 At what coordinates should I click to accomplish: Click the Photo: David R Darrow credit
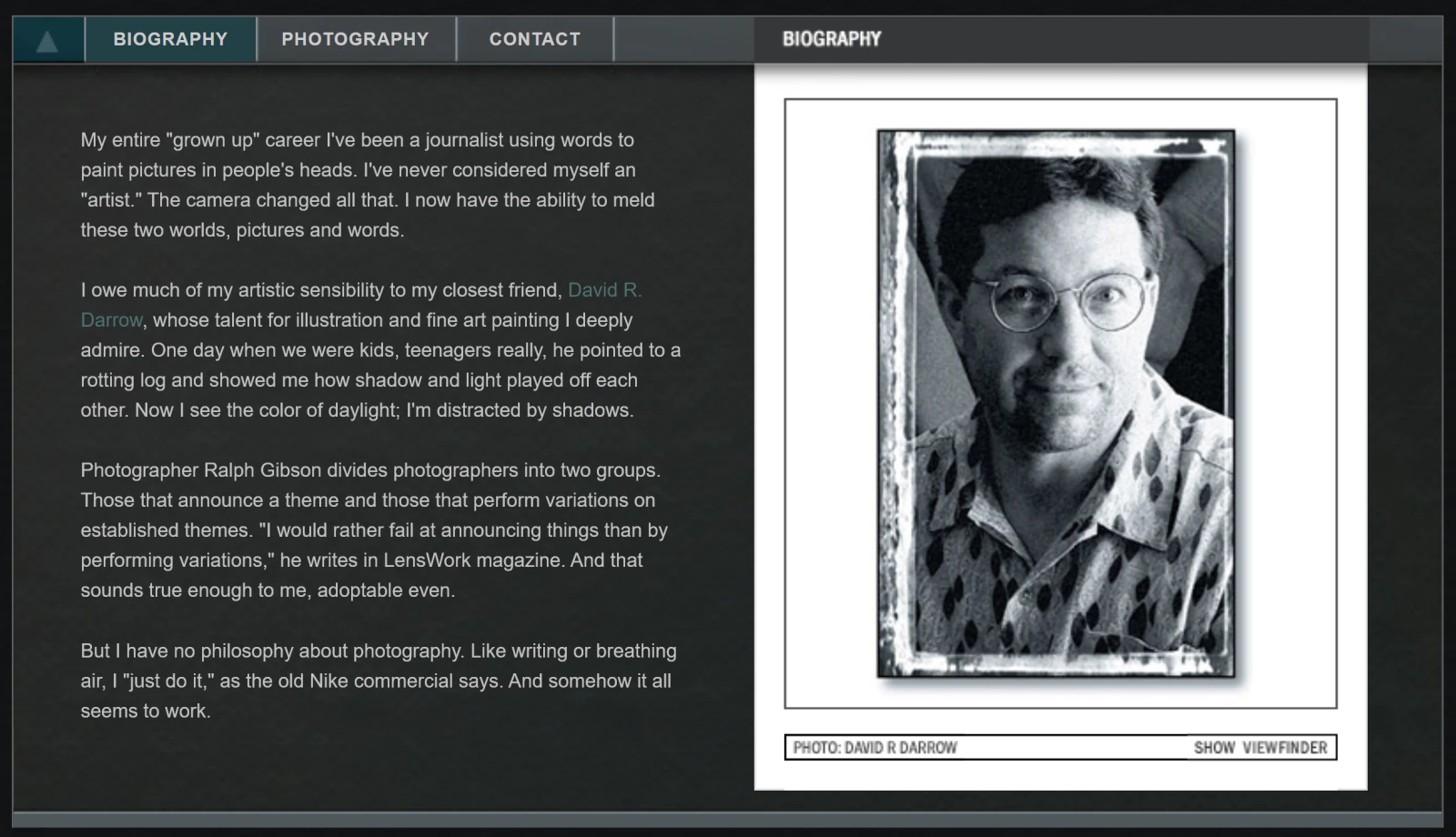(x=875, y=748)
